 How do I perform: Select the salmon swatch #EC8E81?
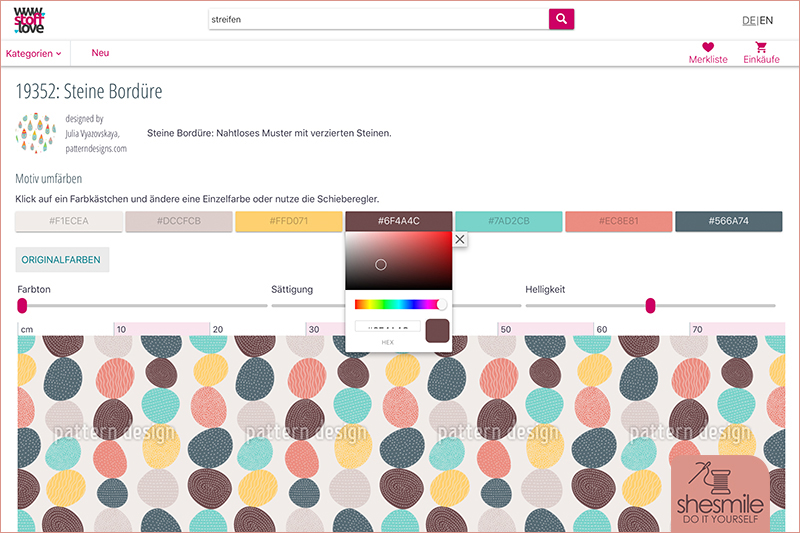click(x=618, y=221)
